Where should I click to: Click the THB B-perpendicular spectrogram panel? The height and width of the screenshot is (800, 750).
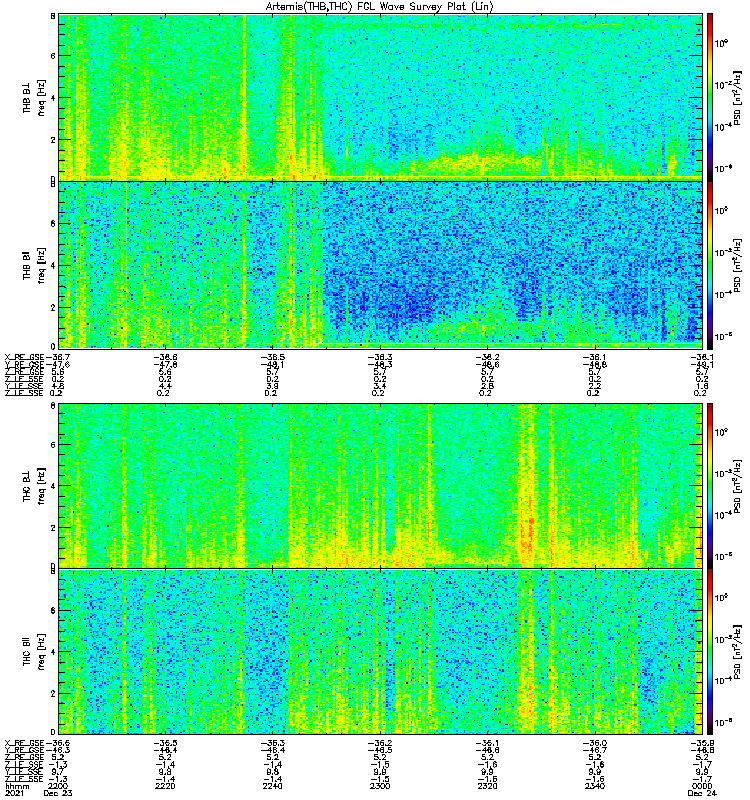380,97
